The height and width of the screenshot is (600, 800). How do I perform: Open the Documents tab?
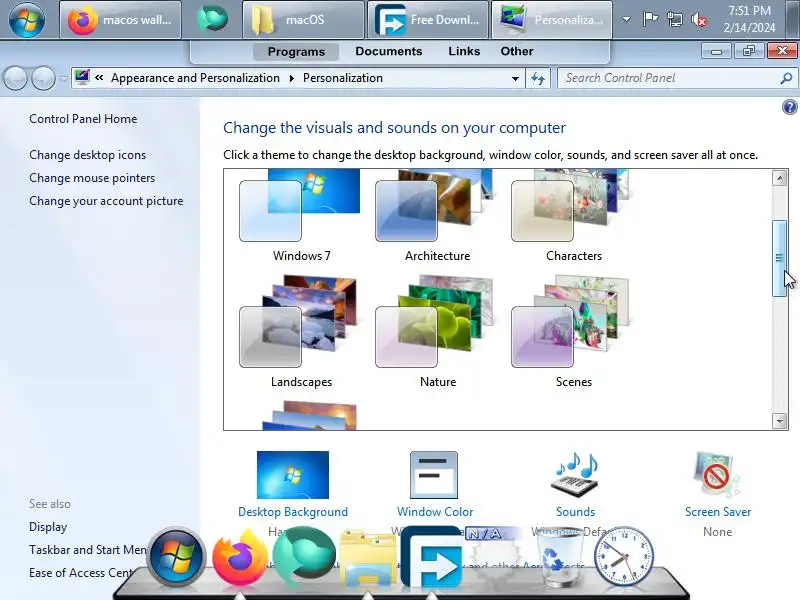[x=389, y=52]
